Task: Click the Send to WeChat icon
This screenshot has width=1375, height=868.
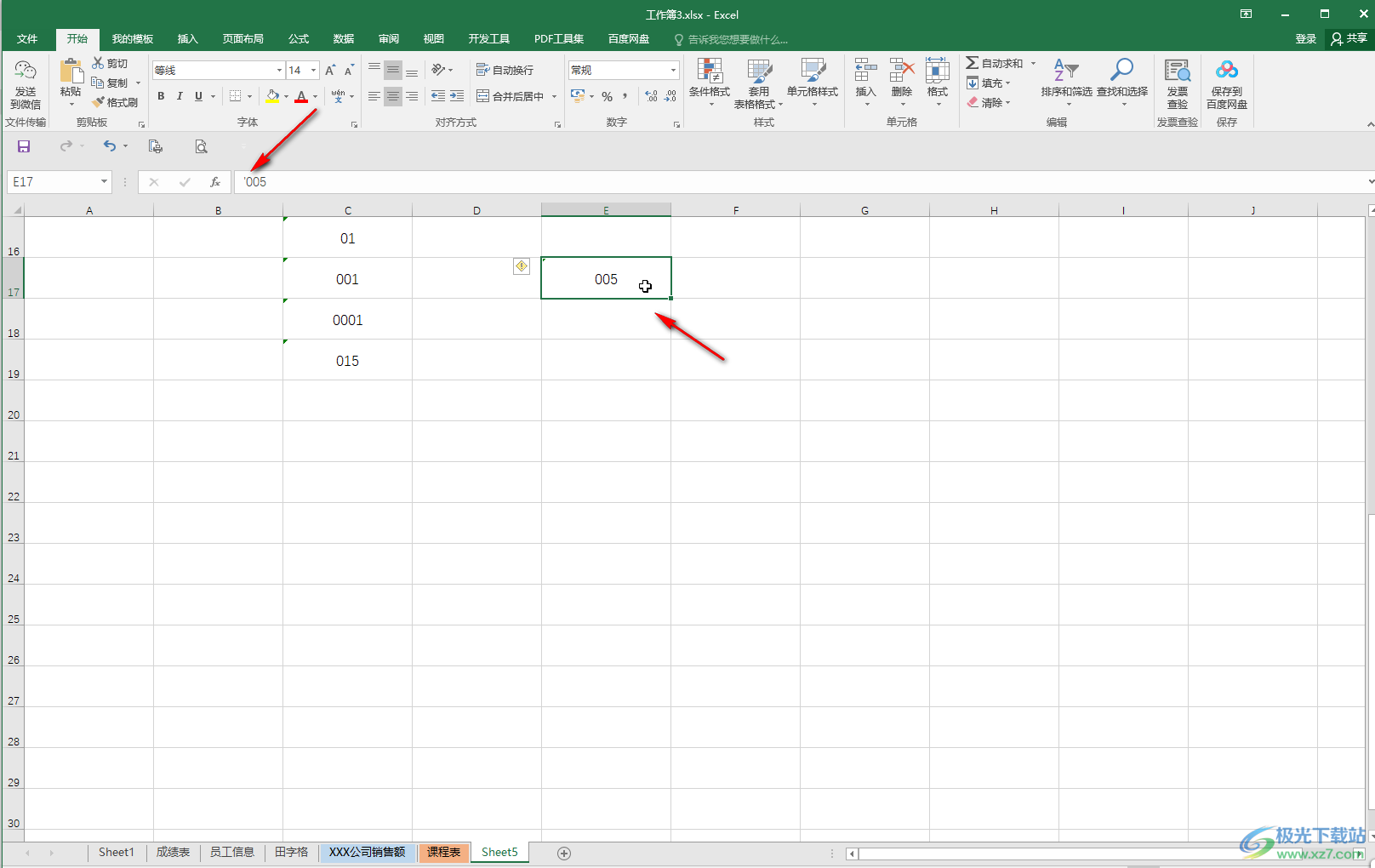Action: pos(26,71)
